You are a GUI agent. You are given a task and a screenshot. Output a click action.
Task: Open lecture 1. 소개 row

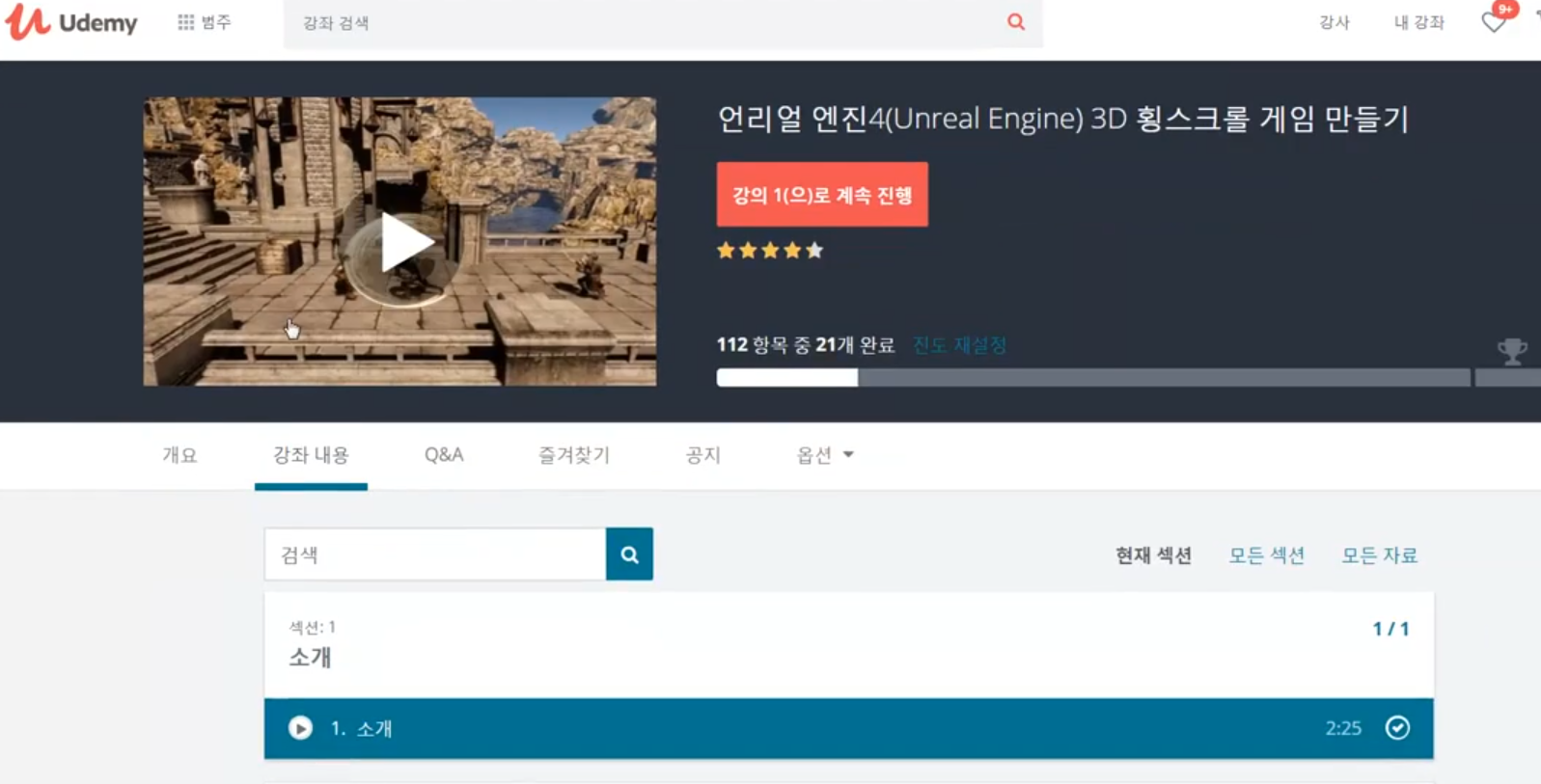click(849, 728)
